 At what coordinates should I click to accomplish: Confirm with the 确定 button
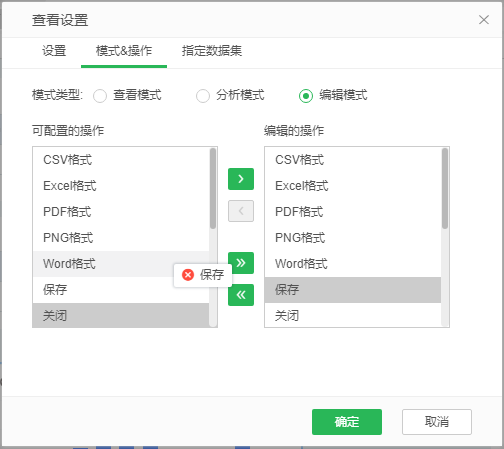pos(347,422)
